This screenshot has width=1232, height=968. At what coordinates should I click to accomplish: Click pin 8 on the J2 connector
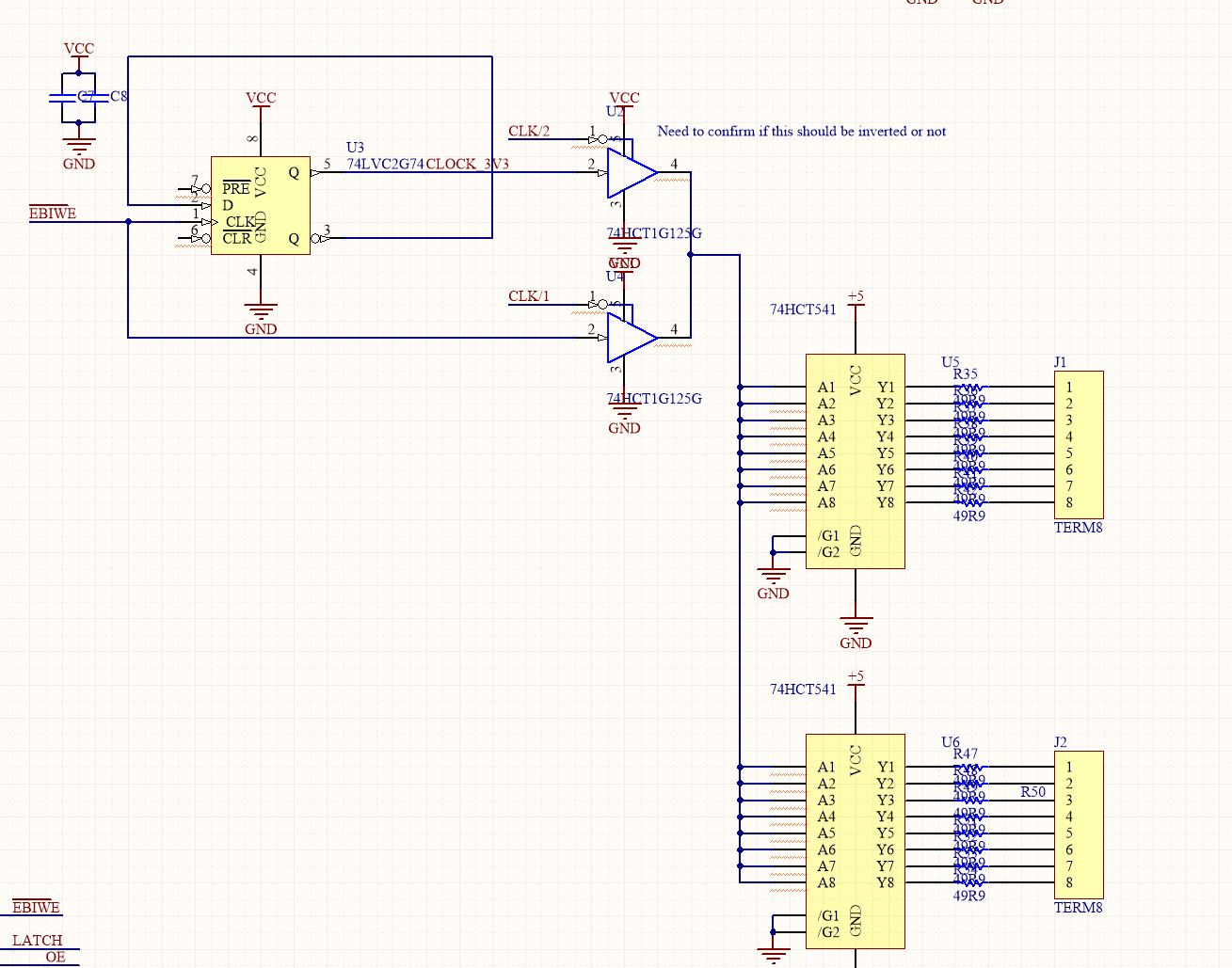point(1069,882)
